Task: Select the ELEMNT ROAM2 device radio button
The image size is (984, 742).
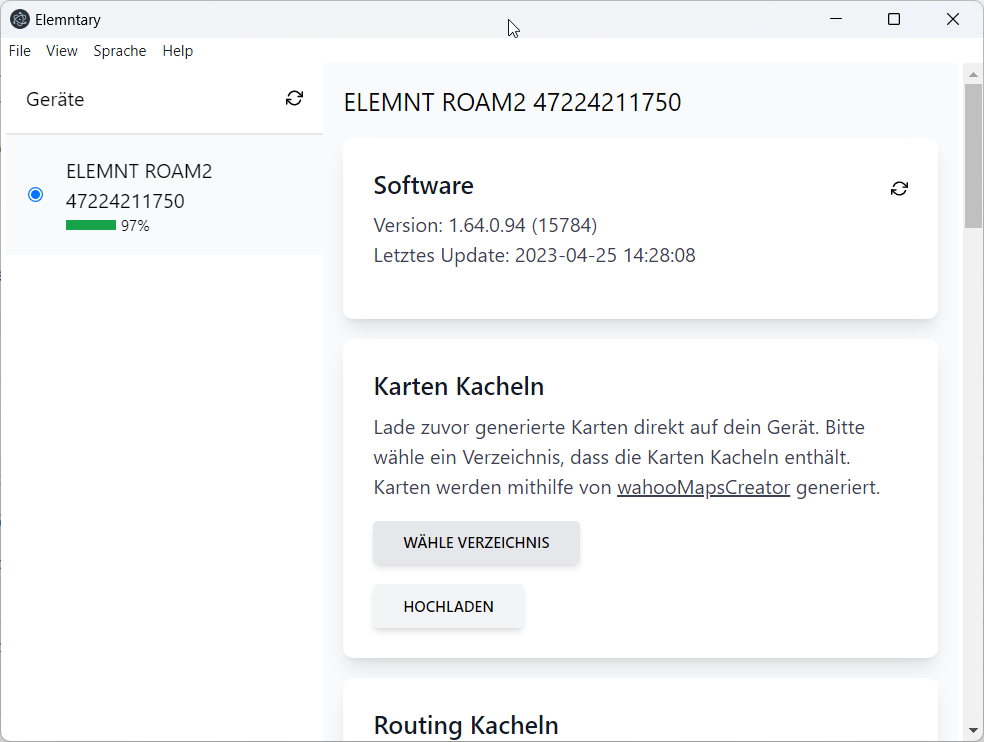Action: coord(36,195)
